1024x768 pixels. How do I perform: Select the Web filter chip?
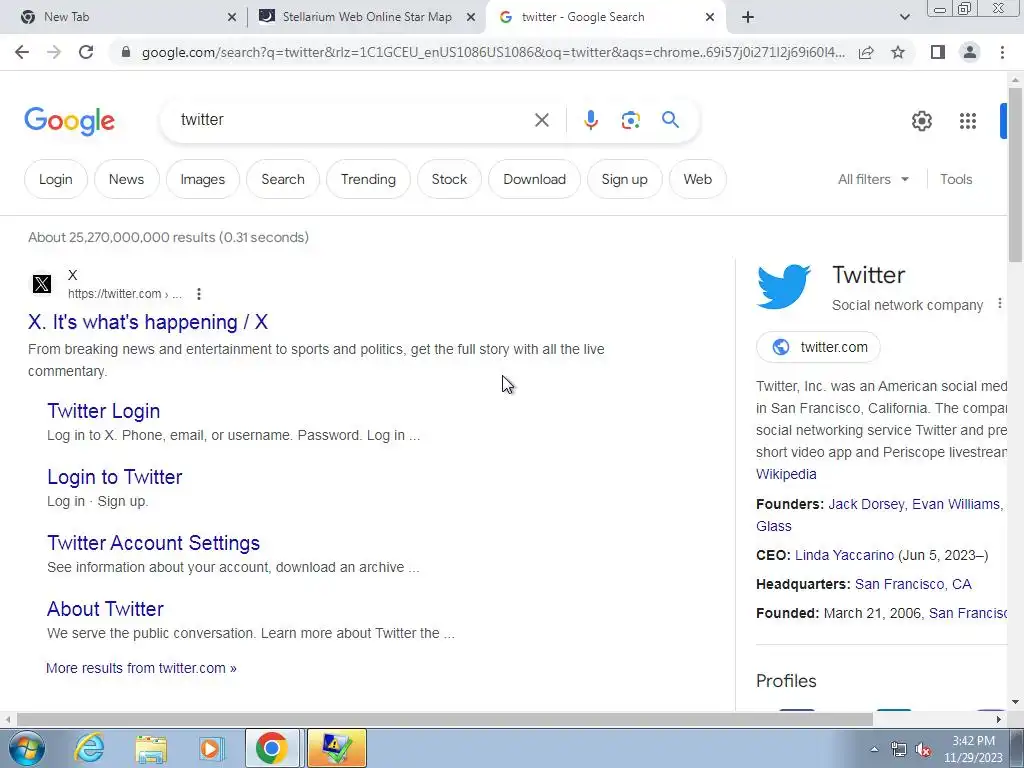pos(697,179)
